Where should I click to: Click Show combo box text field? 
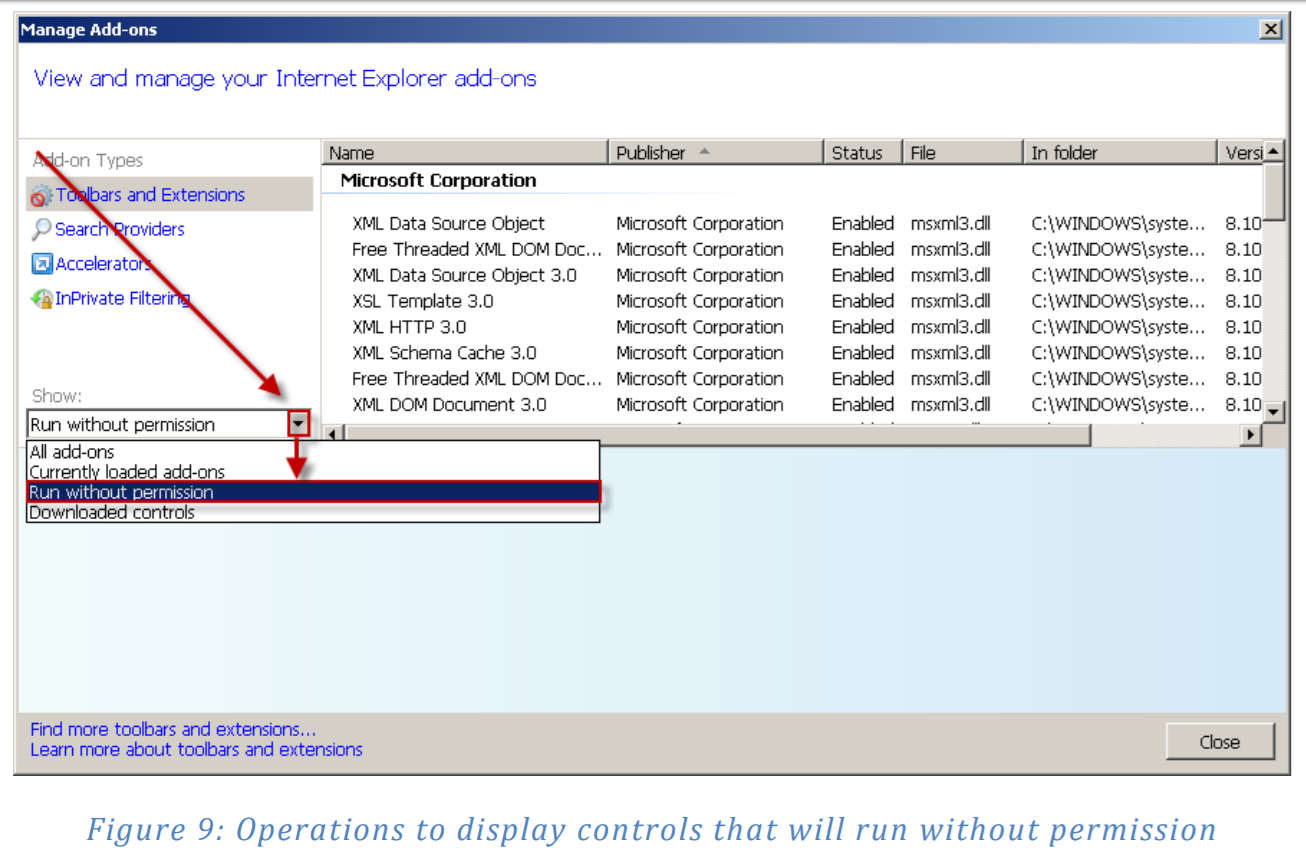pos(158,424)
